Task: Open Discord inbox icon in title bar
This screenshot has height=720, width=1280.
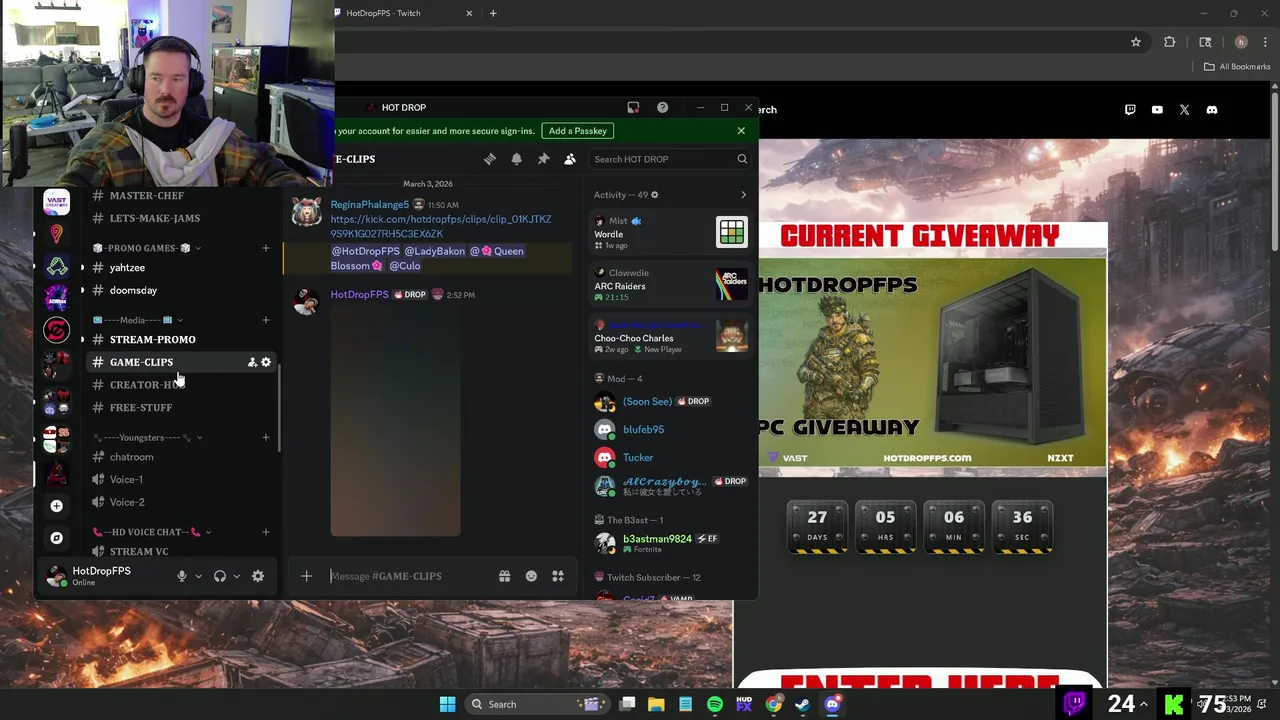Action: (633, 107)
